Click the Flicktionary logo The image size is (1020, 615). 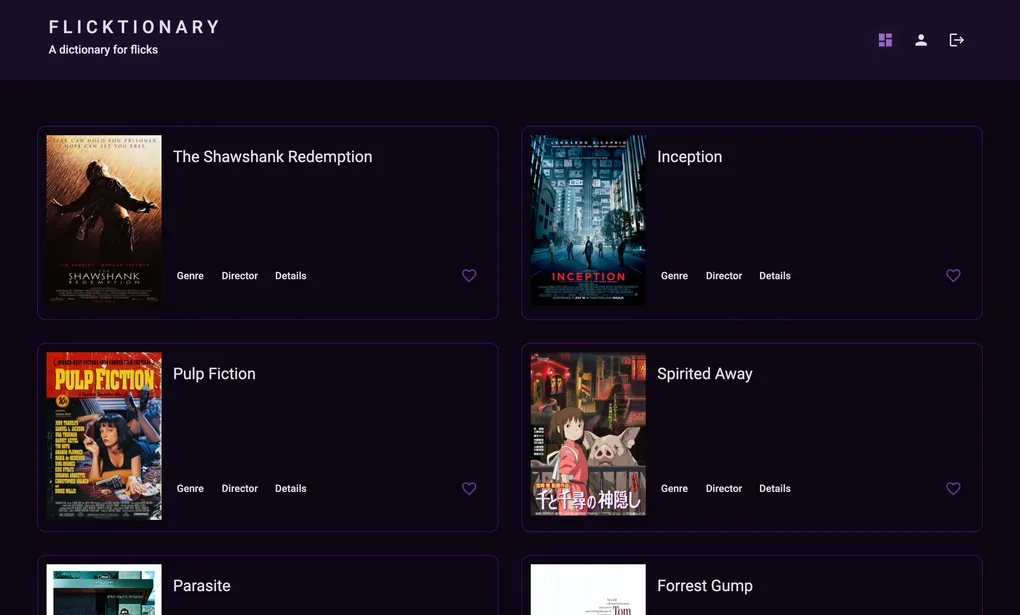tap(134, 27)
